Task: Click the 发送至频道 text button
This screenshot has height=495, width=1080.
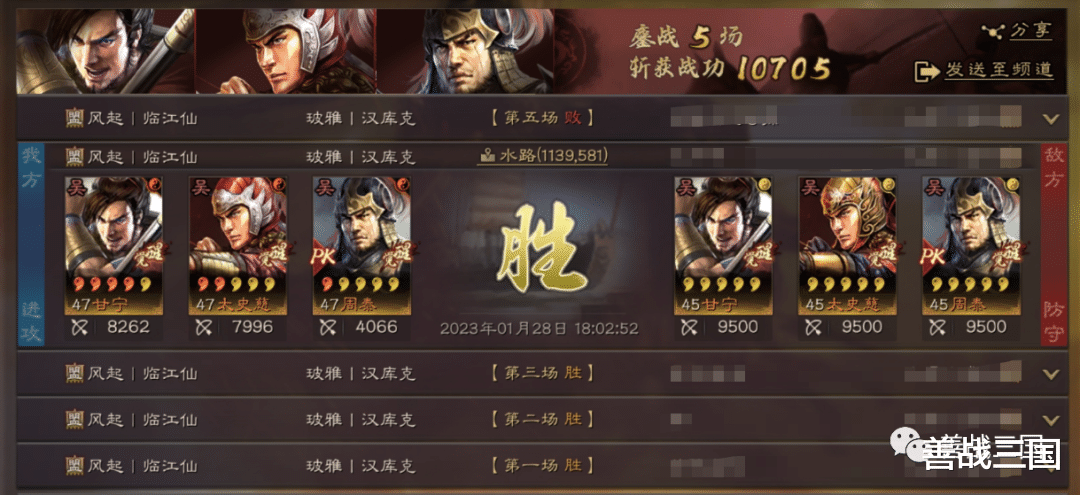Action: click(998, 70)
